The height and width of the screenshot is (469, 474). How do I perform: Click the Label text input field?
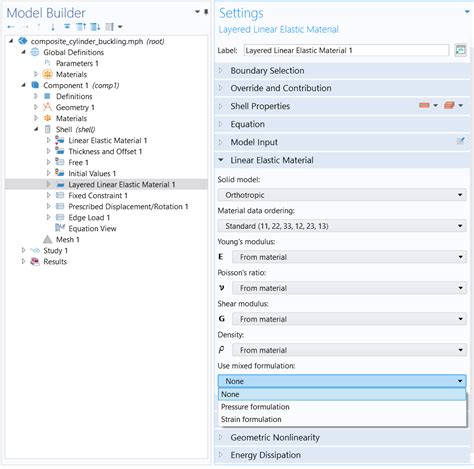(346, 50)
